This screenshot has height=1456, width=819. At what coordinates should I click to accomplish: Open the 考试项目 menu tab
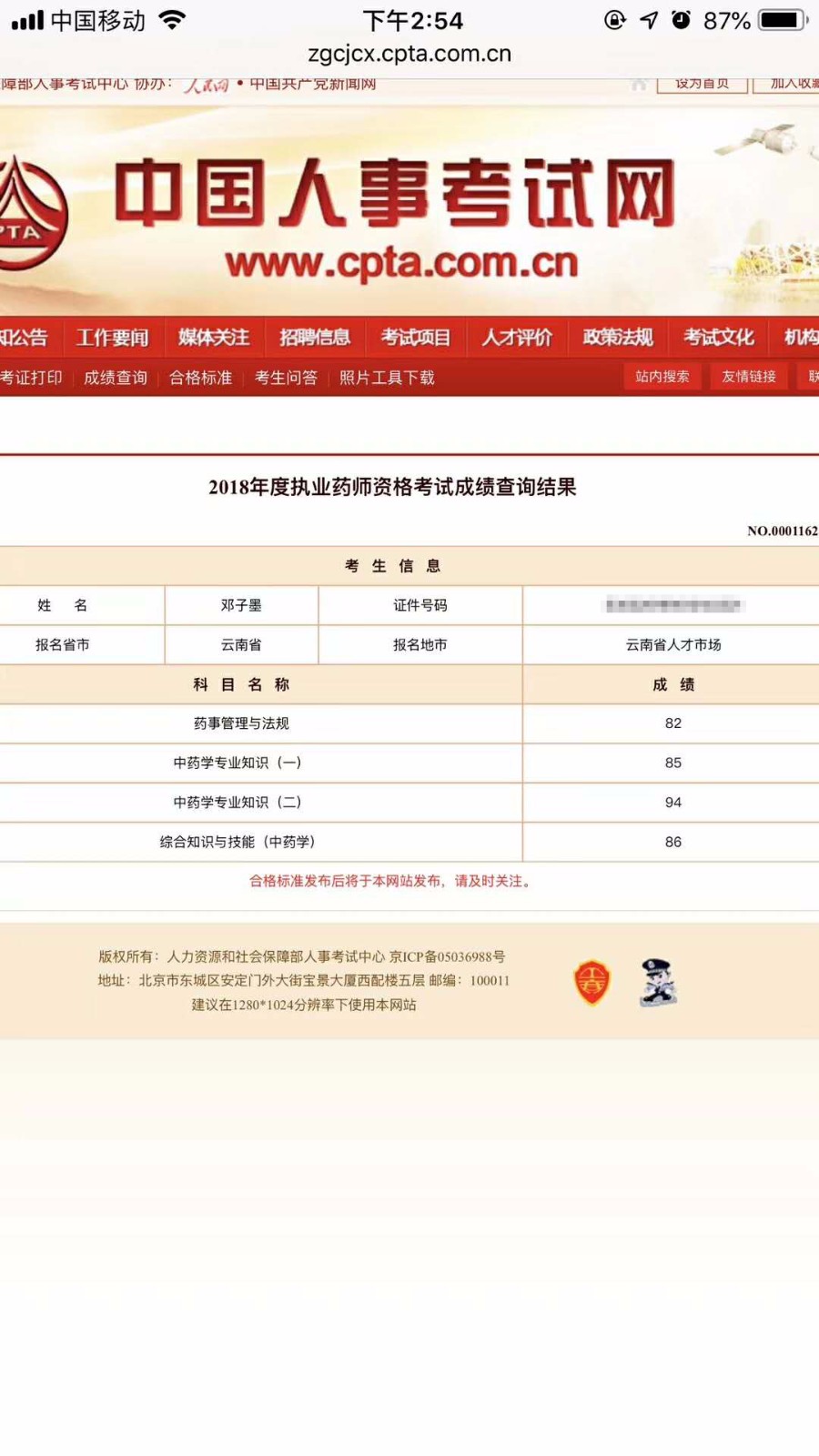[416, 338]
